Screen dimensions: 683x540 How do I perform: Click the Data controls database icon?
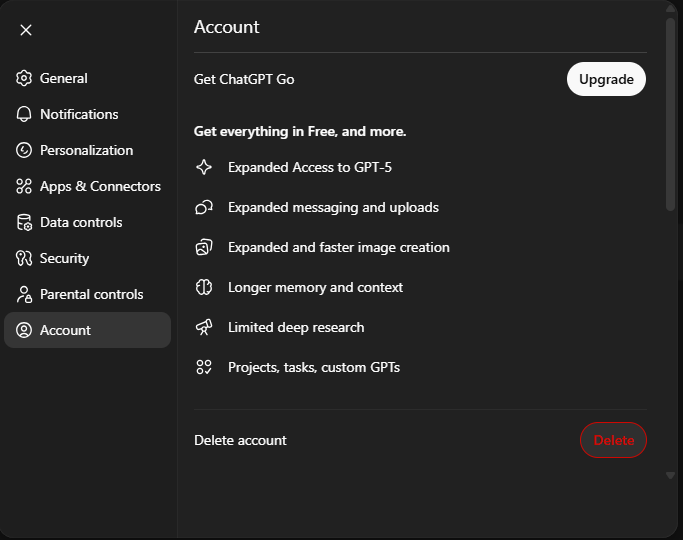(x=24, y=222)
